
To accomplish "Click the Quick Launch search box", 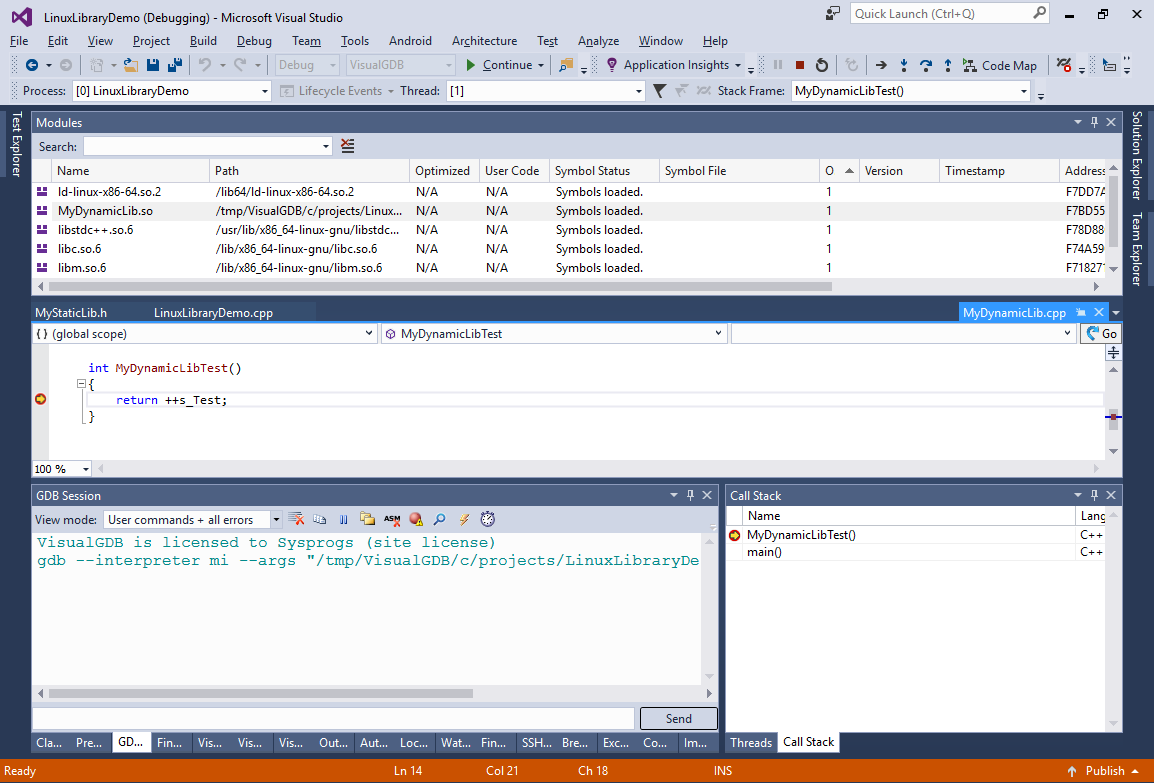I will tap(949, 13).
